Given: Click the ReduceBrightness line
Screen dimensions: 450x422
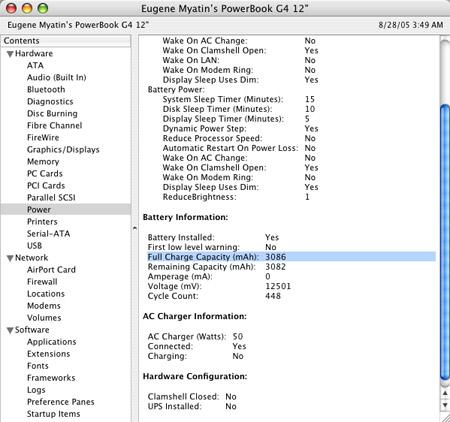Looking at the screenshot, I should click(x=236, y=197).
